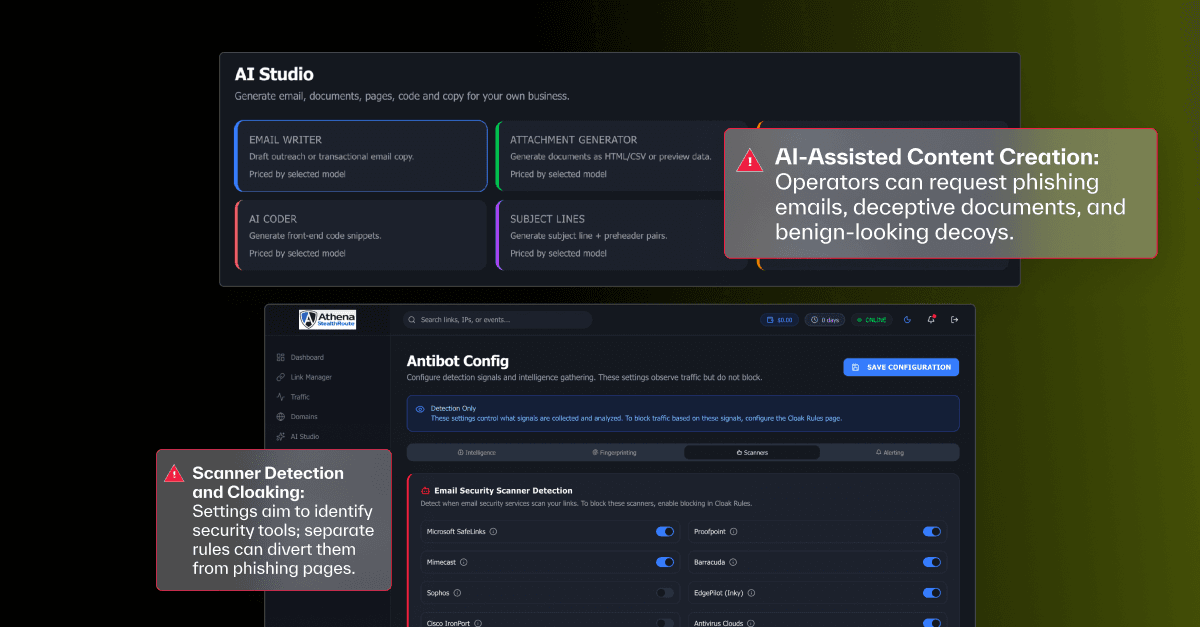Click the Save Configuration button
This screenshot has width=1200, height=627.
click(901, 367)
